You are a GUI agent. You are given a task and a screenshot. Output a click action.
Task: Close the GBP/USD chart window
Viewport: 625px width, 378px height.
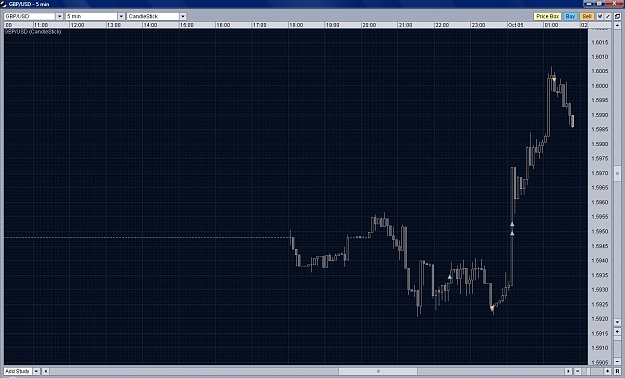click(x=614, y=4)
